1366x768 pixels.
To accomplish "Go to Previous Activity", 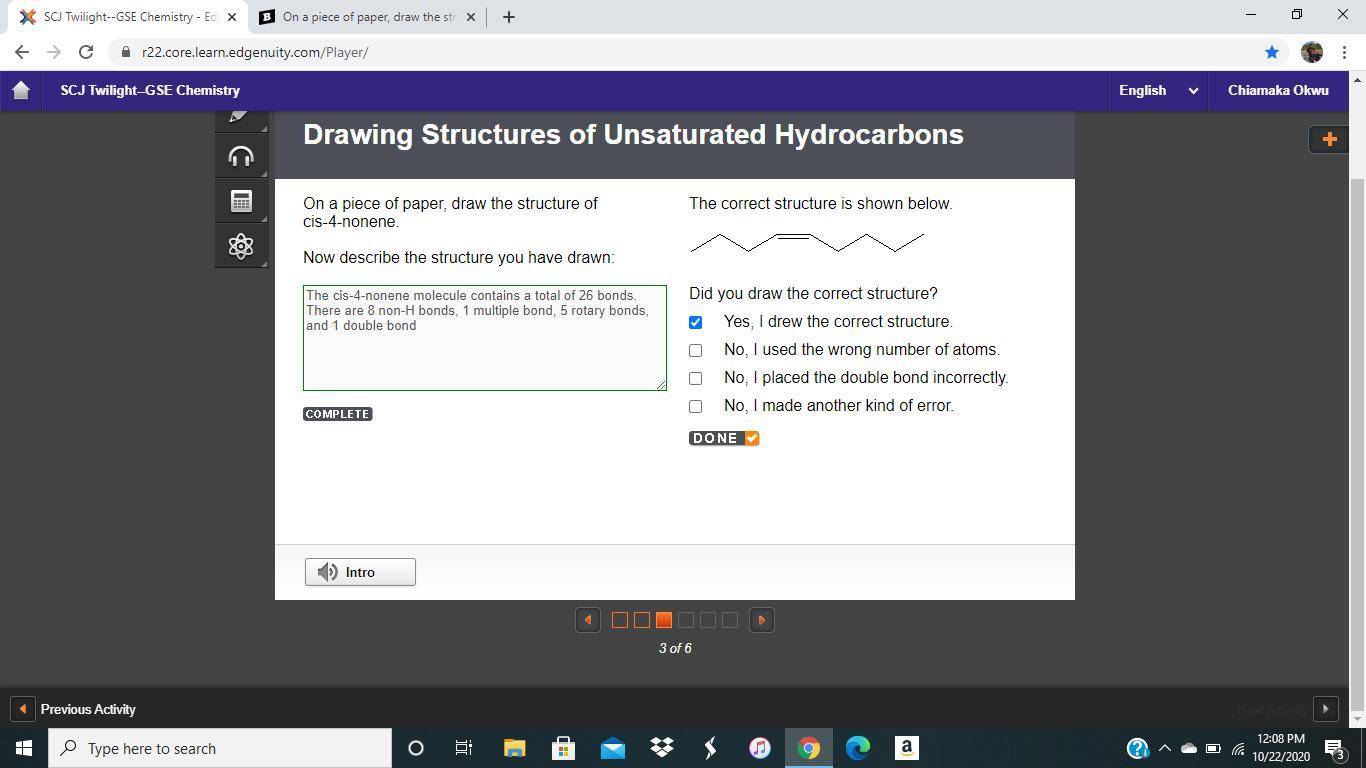I will click(x=74, y=709).
